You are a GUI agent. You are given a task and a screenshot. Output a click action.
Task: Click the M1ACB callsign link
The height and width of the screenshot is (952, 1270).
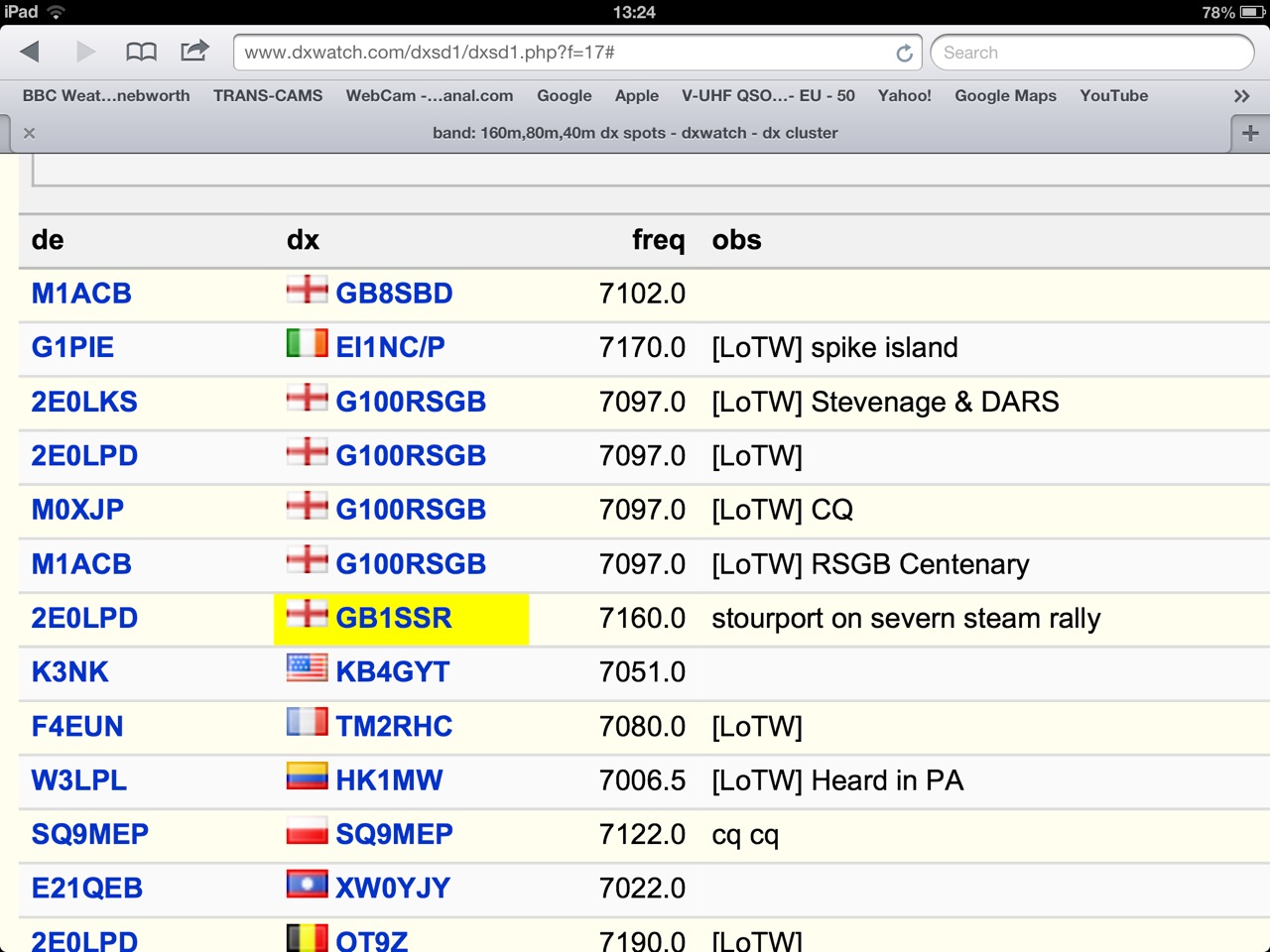pyautogui.click(x=80, y=293)
